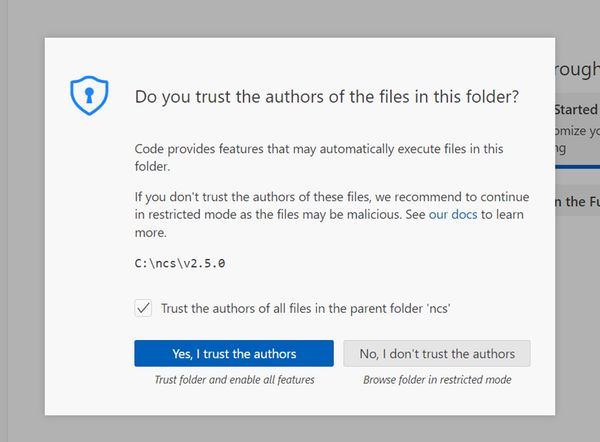Click the 'Code provides features' description paragraph
The width and height of the screenshot is (600, 442).
click(319, 157)
